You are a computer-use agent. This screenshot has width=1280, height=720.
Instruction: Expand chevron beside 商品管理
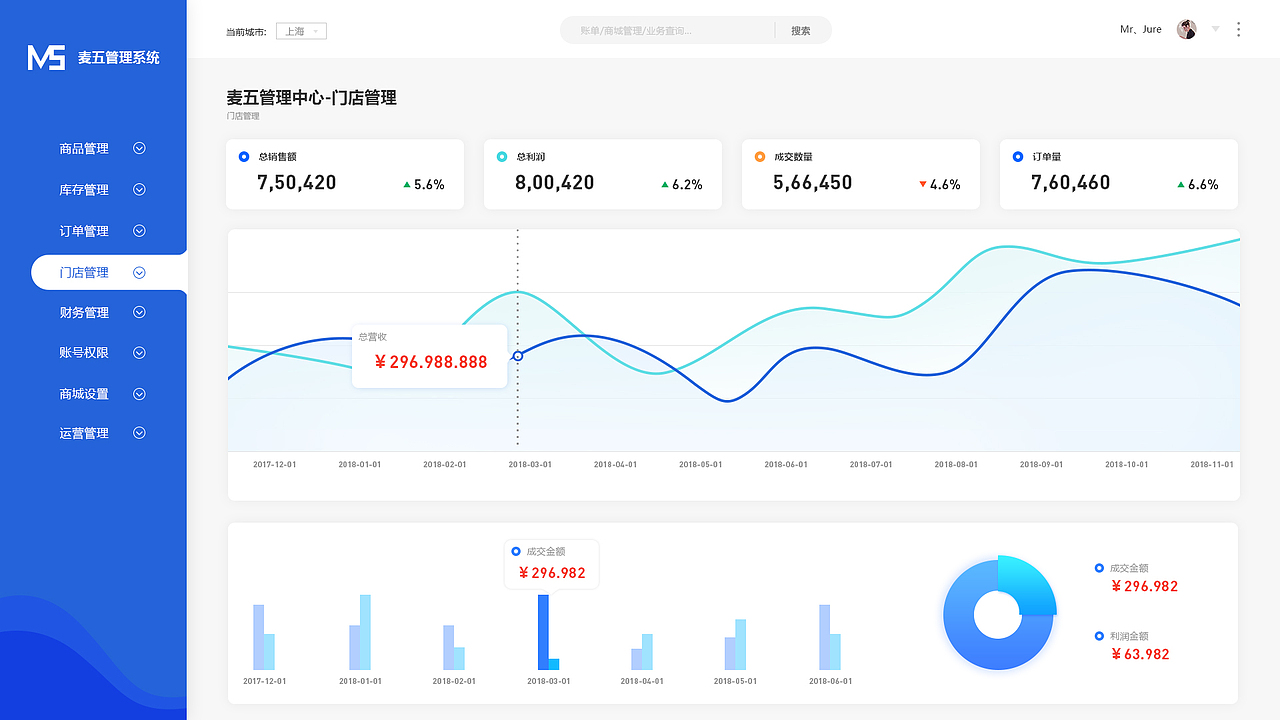click(140, 148)
